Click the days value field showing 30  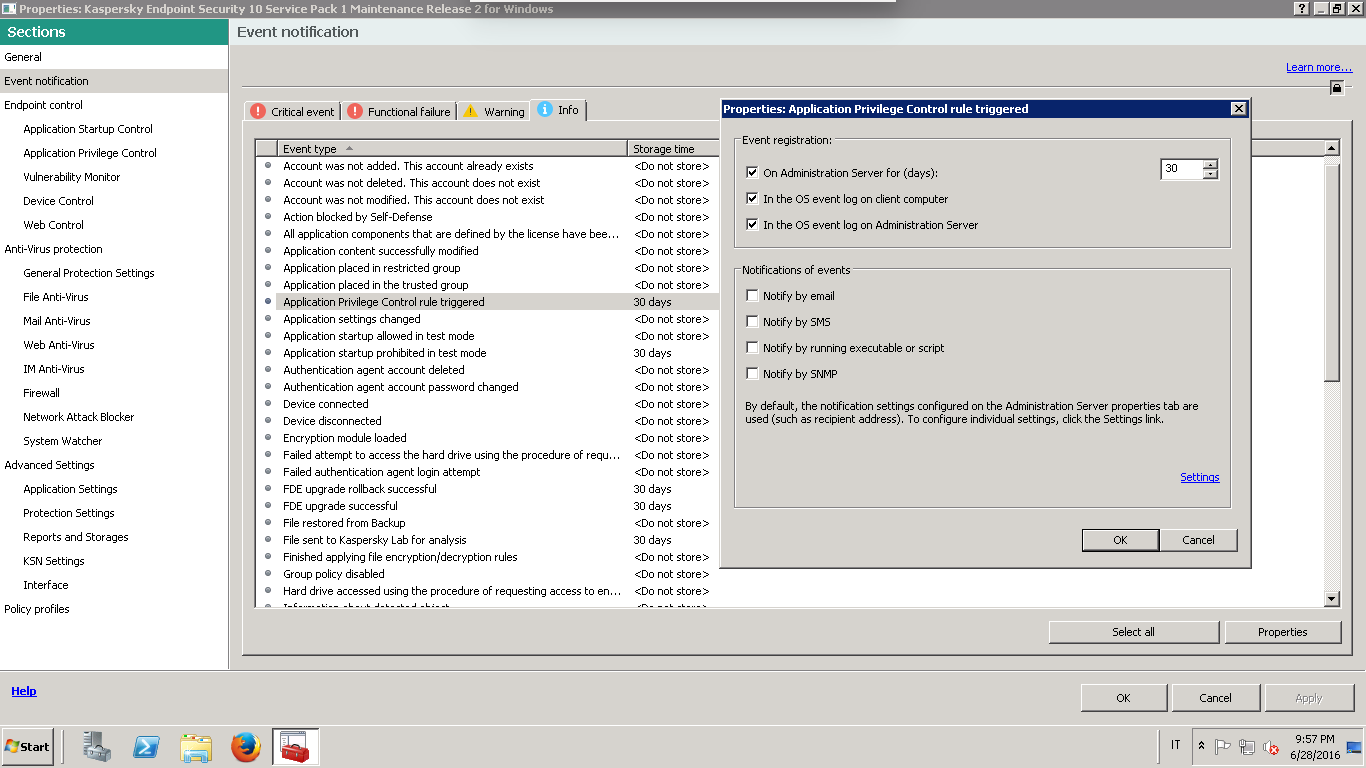(1181, 170)
